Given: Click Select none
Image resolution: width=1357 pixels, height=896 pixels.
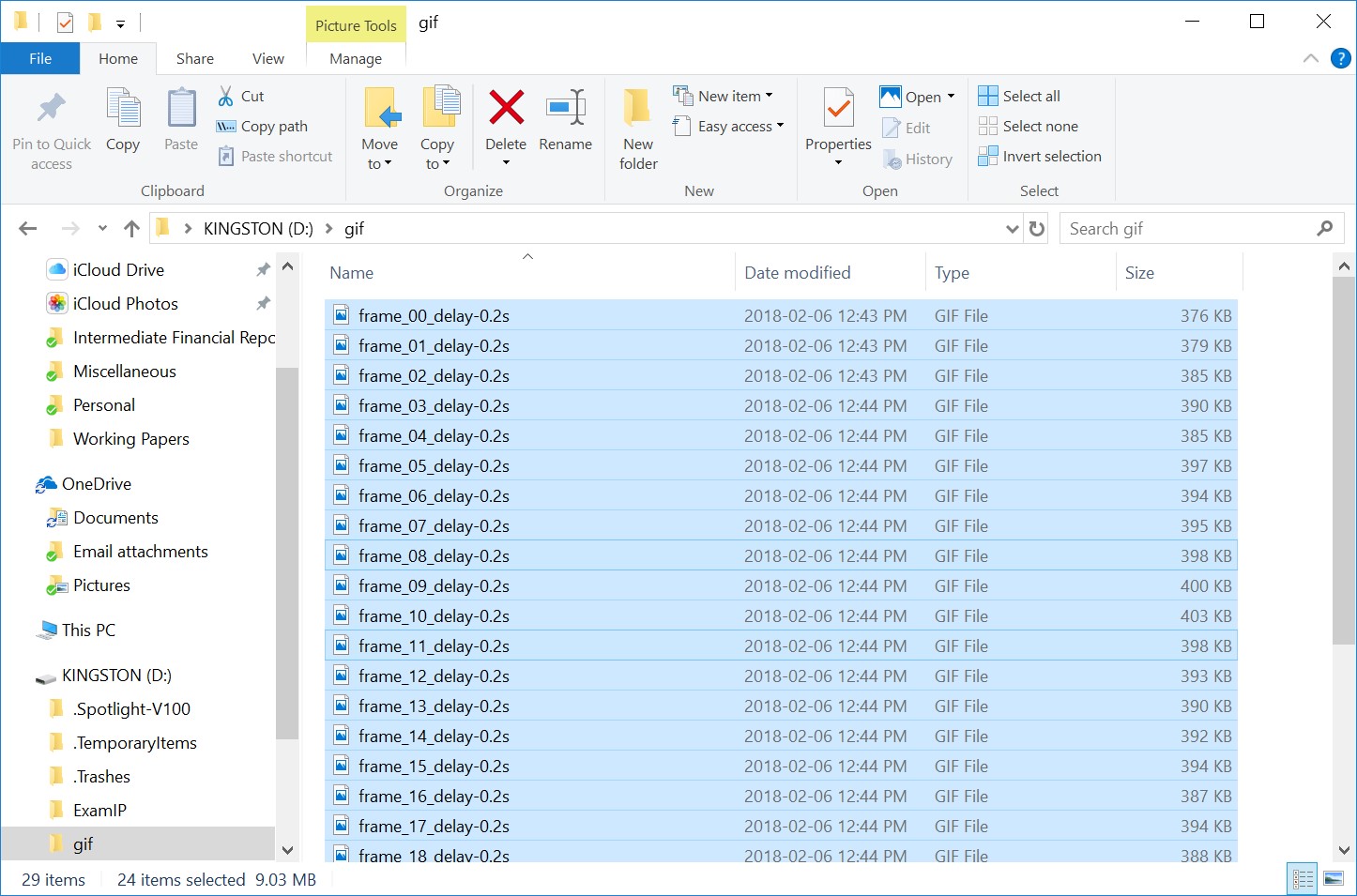Looking at the screenshot, I should coord(1028,126).
